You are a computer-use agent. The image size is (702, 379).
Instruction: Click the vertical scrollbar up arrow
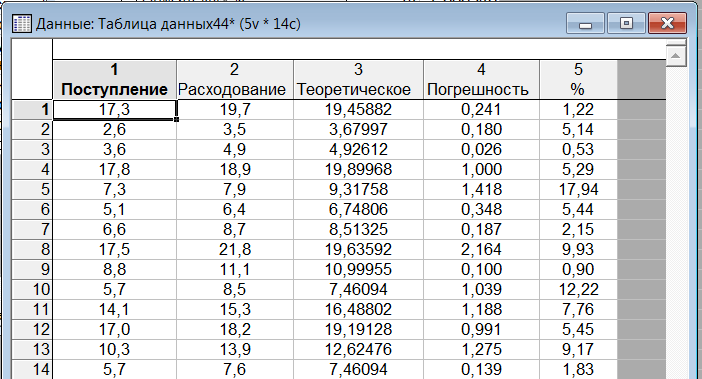pyautogui.click(x=676, y=56)
